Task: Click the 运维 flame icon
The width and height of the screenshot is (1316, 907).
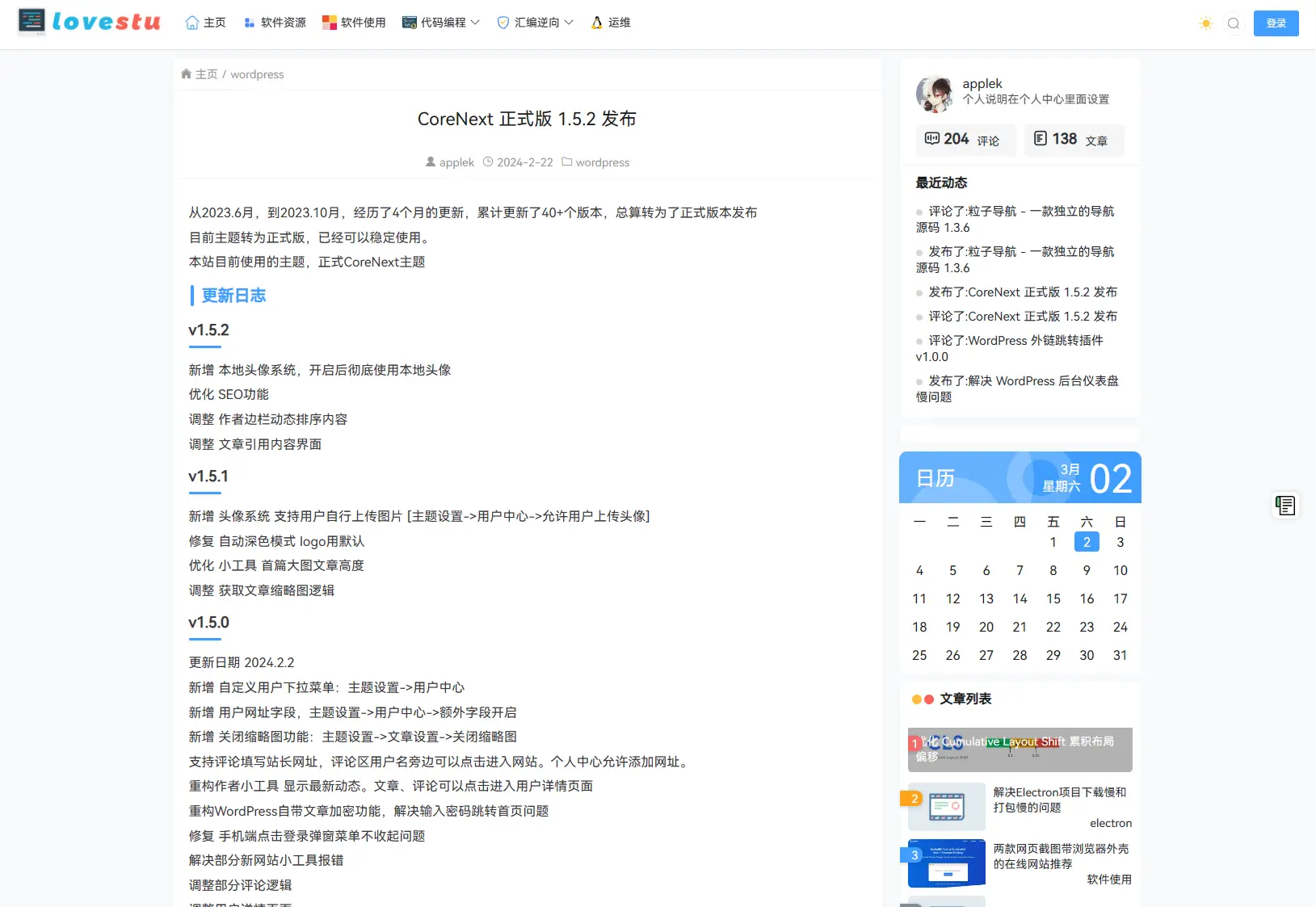Action: pyautogui.click(x=597, y=23)
